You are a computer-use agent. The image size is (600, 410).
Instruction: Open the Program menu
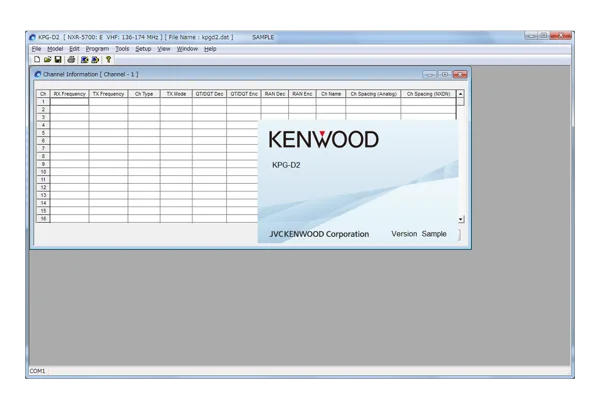pyautogui.click(x=97, y=49)
